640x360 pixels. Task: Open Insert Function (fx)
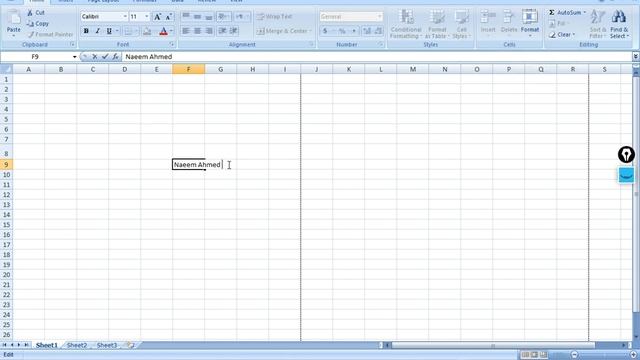tap(116, 57)
